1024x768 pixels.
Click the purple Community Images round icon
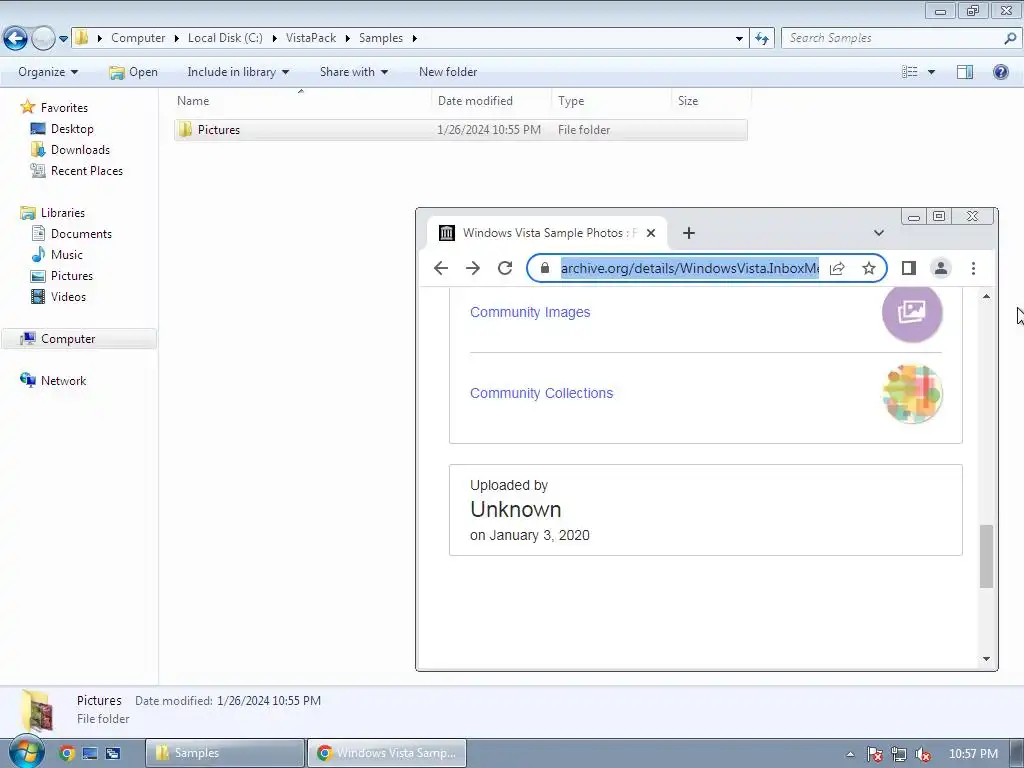912,312
